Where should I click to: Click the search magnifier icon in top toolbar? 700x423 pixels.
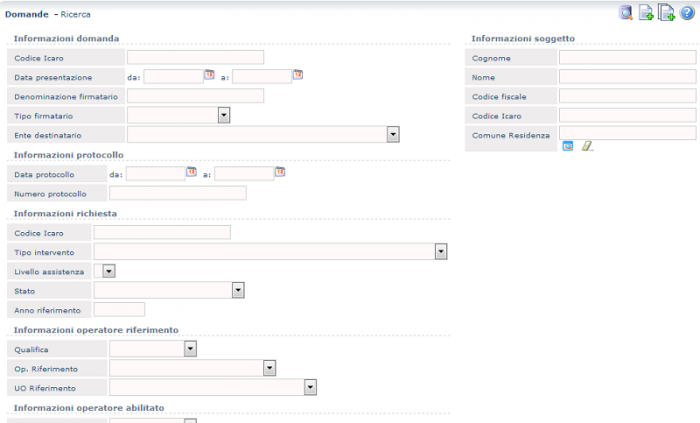click(x=626, y=13)
